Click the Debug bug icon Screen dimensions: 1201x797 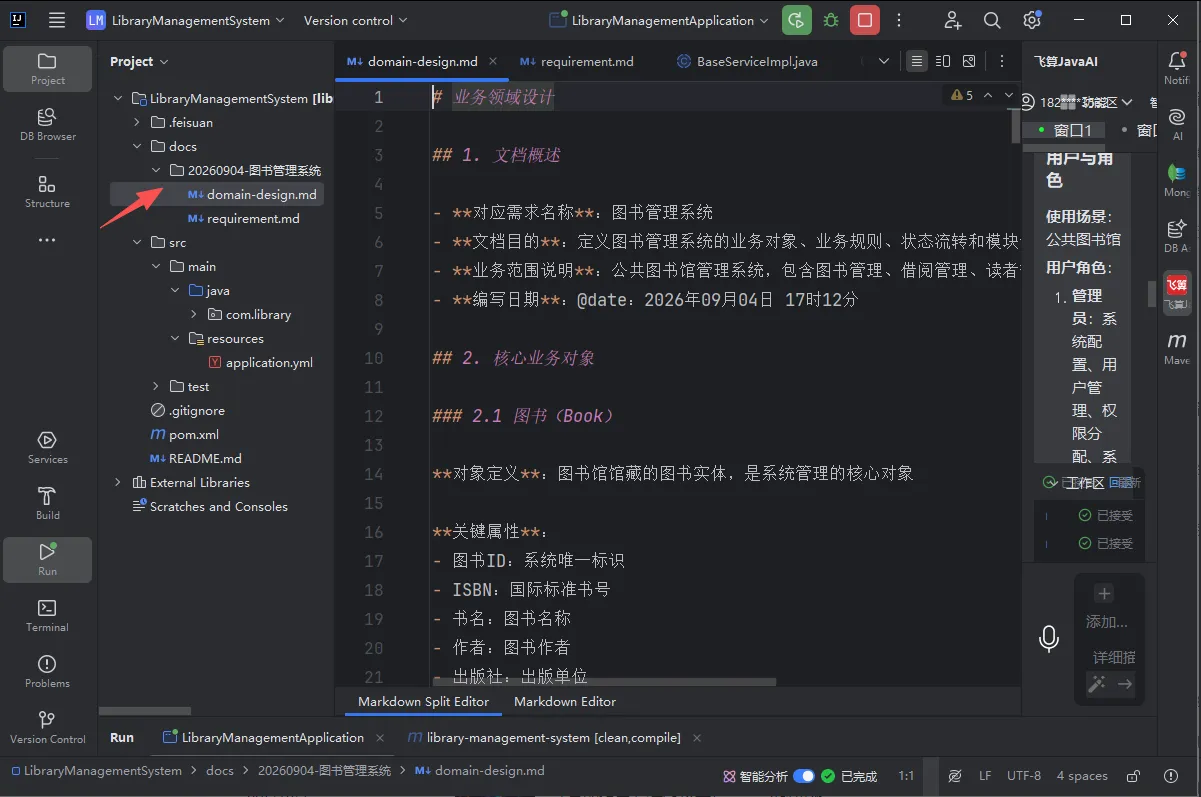[831, 20]
